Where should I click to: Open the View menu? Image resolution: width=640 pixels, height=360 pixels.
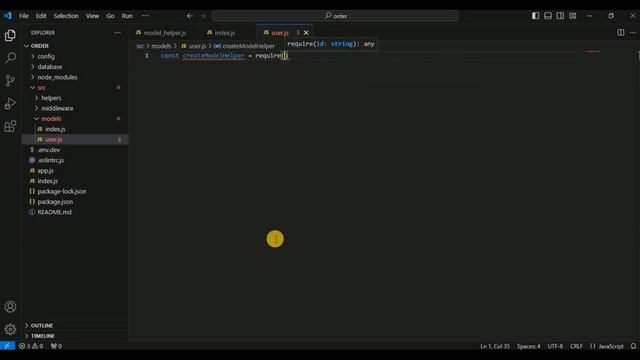(x=92, y=16)
